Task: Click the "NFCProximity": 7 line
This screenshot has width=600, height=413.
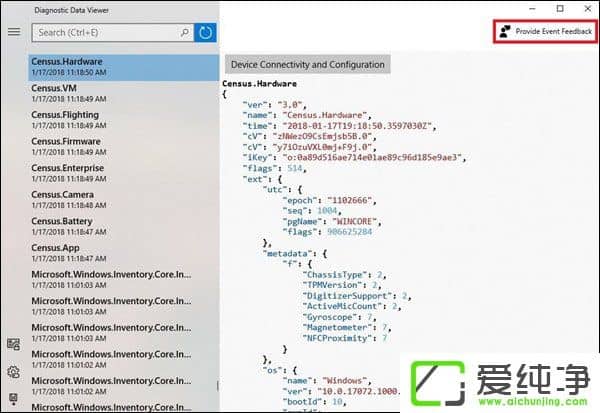Action: [345, 338]
